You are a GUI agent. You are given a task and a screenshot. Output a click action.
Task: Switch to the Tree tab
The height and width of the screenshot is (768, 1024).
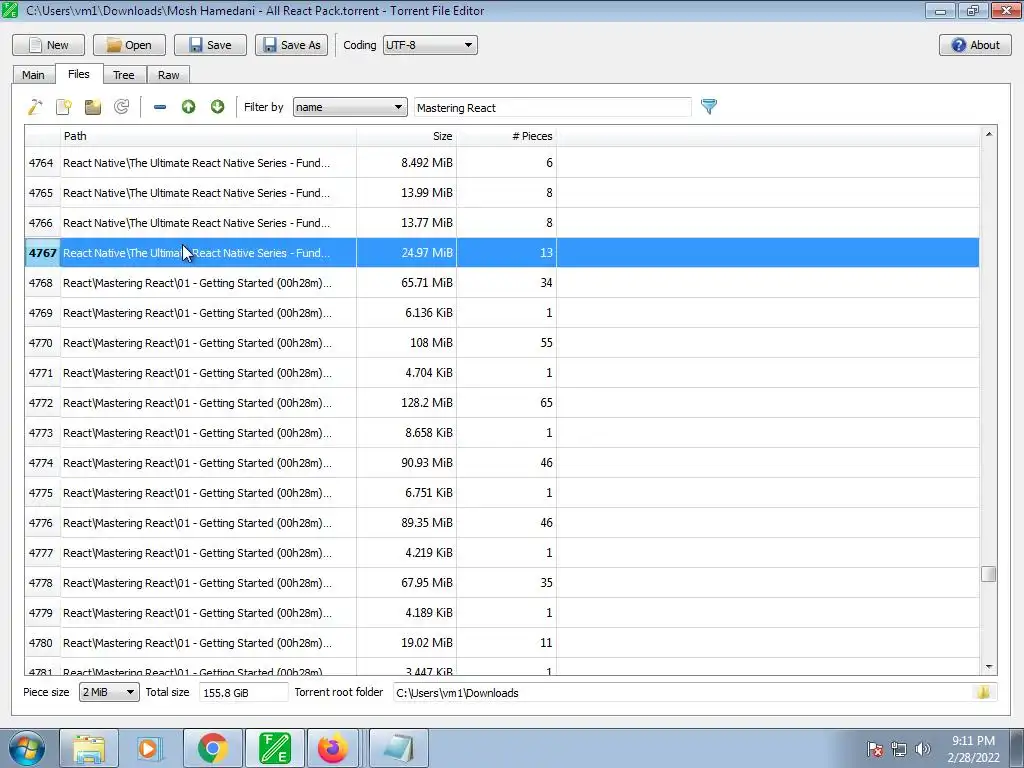click(123, 75)
